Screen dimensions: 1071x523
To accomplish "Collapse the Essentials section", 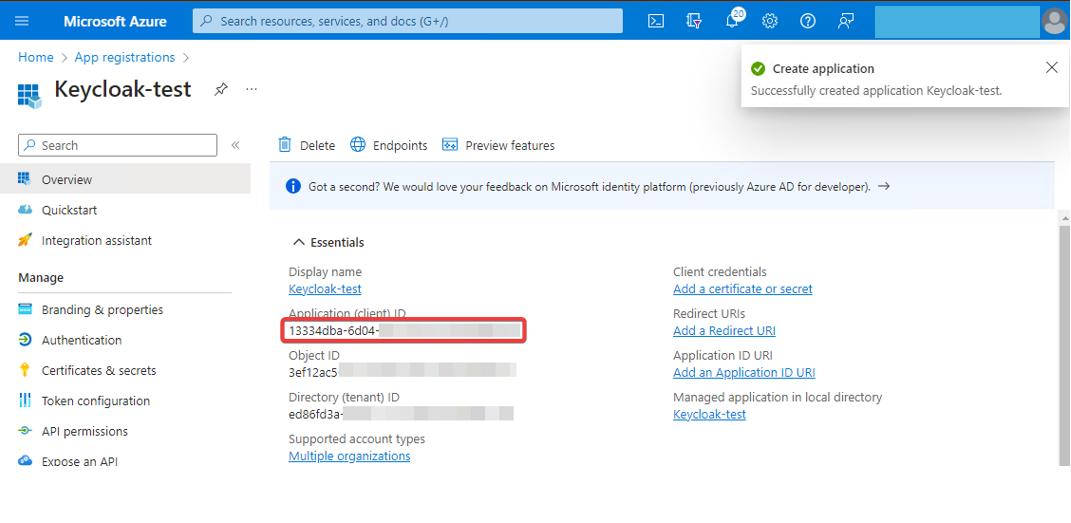I will [329, 242].
